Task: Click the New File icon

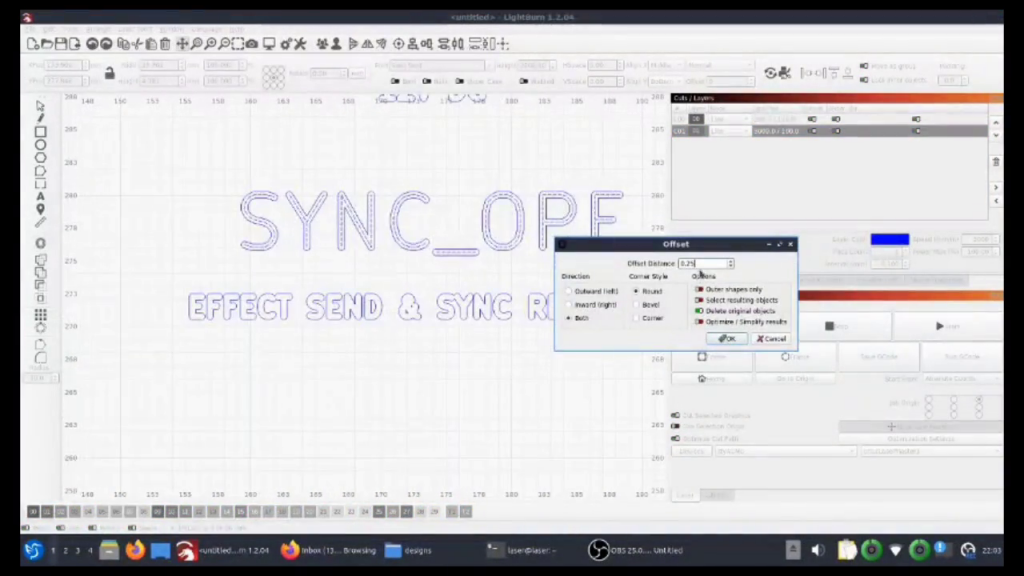Action: (x=33, y=44)
